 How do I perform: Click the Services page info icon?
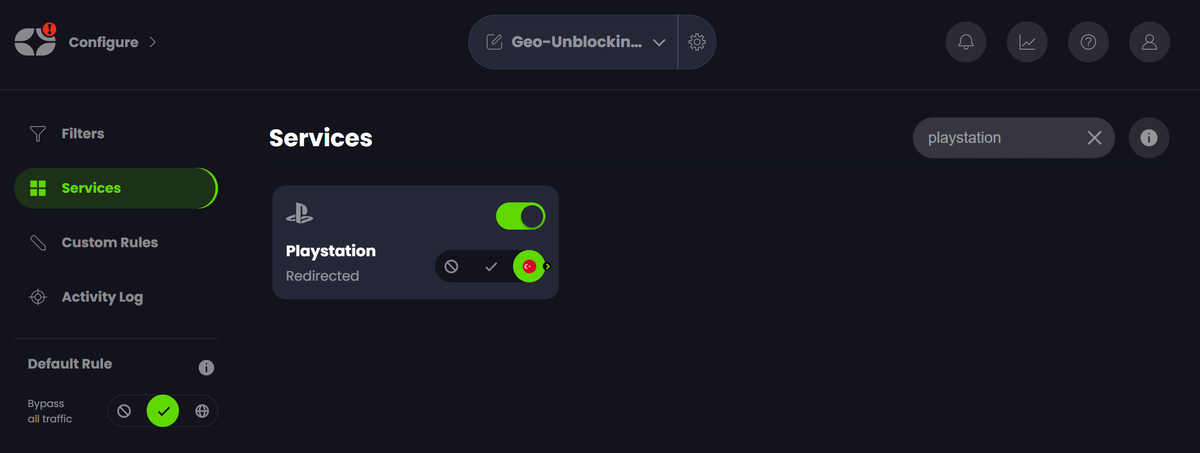click(1149, 138)
